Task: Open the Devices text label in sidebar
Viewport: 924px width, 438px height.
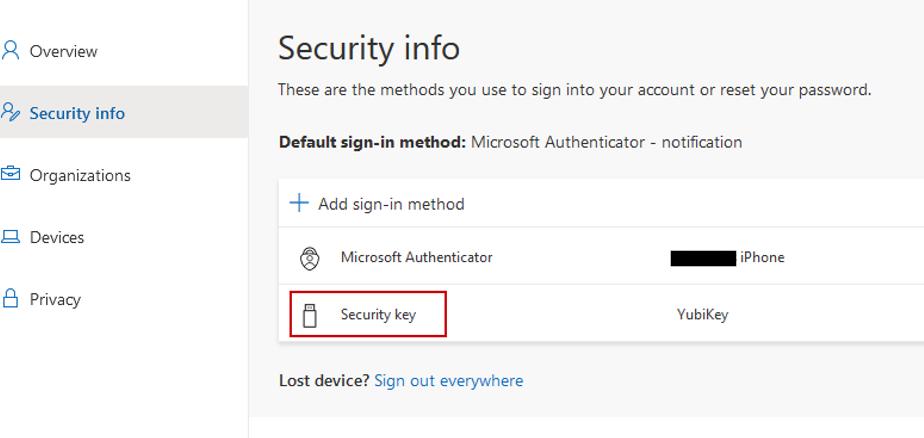Action: (57, 237)
